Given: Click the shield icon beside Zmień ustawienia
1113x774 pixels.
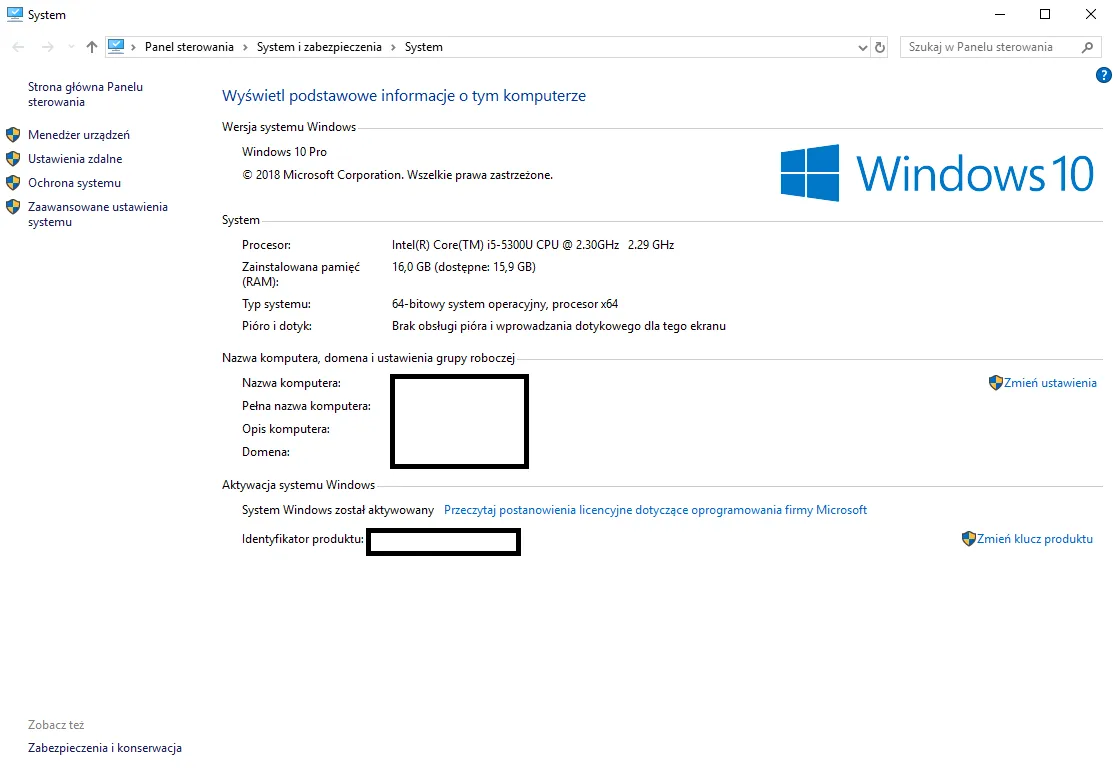Looking at the screenshot, I should click(996, 382).
